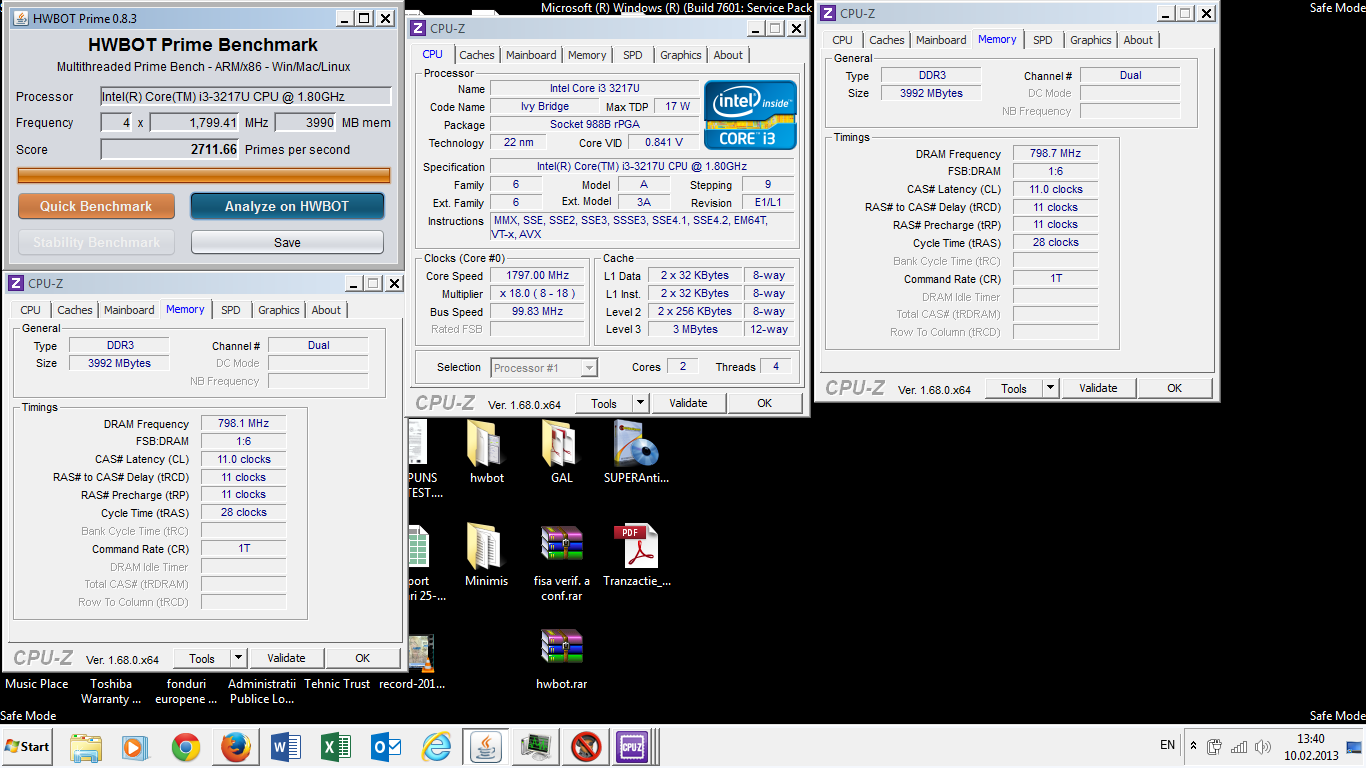Launch Windows Media Player from taskbar
This screenshot has width=1366, height=768.
click(x=133, y=747)
